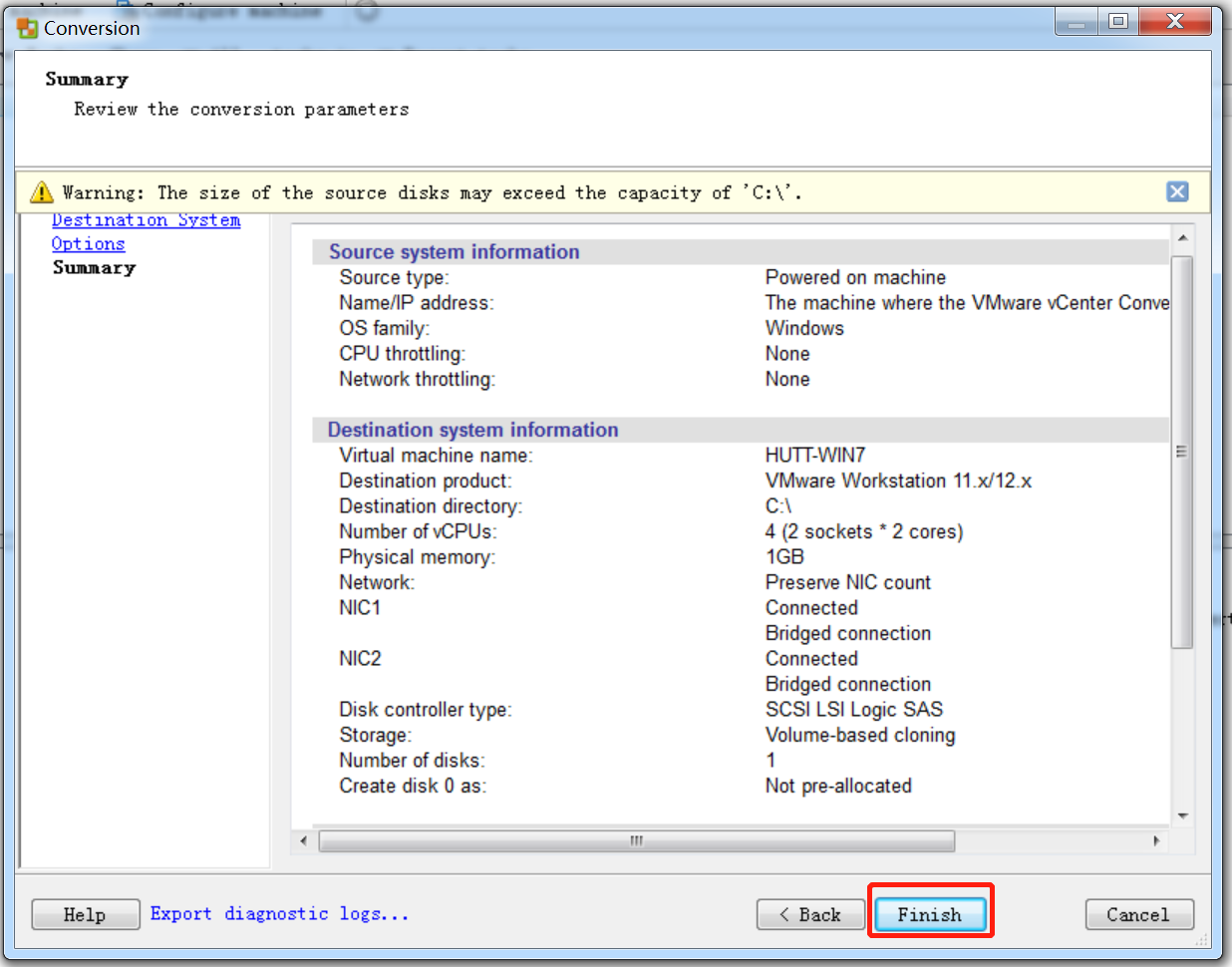Click the NIC2 label
1232x967 pixels.
click(360, 658)
